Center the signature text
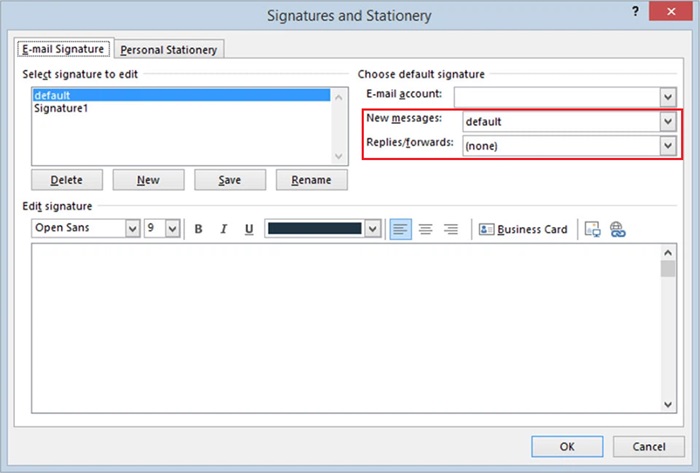Image resolution: width=700 pixels, height=473 pixels. pyautogui.click(x=425, y=229)
